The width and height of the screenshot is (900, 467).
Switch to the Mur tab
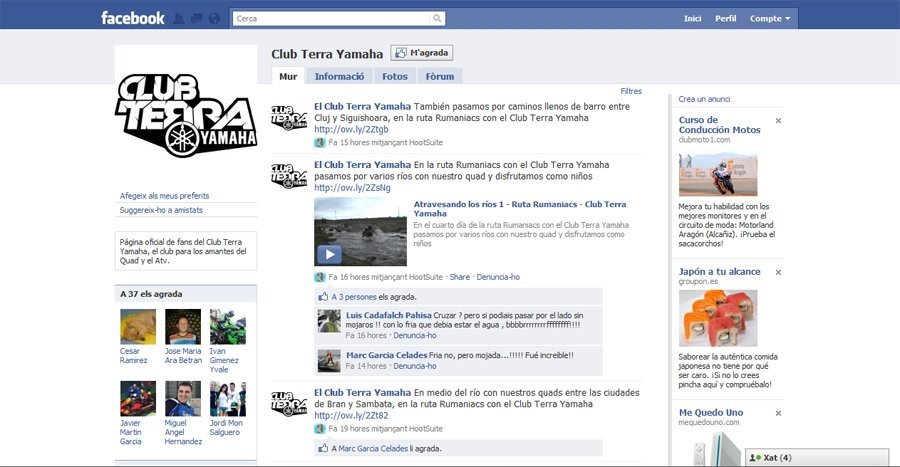288,76
